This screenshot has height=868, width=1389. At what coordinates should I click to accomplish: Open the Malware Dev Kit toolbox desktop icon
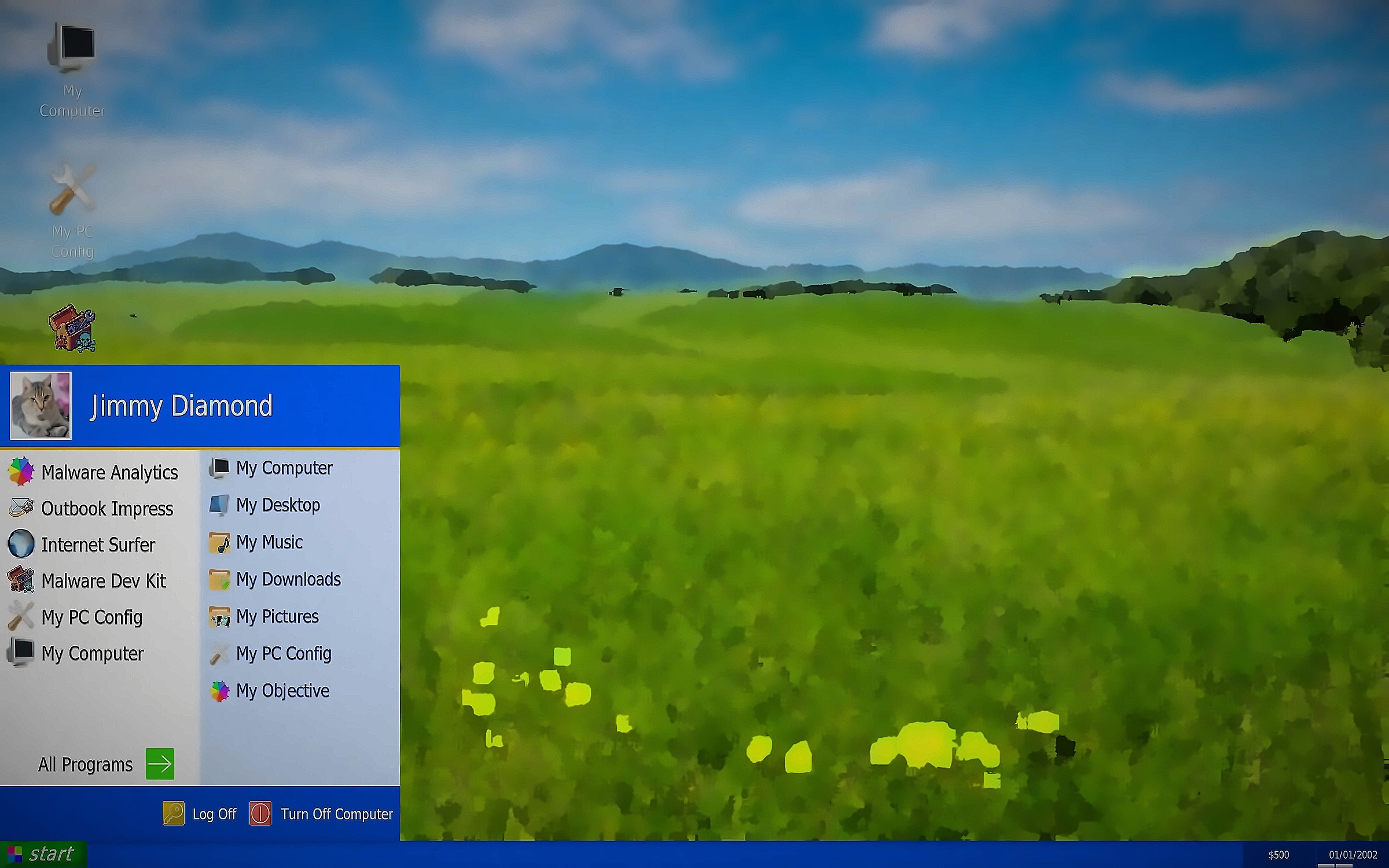point(72,328)
